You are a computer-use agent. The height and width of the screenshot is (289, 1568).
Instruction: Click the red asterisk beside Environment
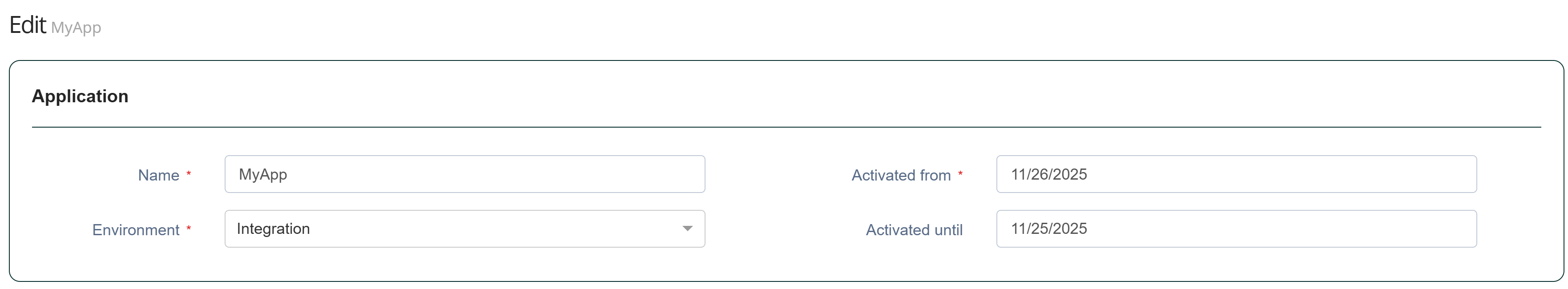(189, 229)
